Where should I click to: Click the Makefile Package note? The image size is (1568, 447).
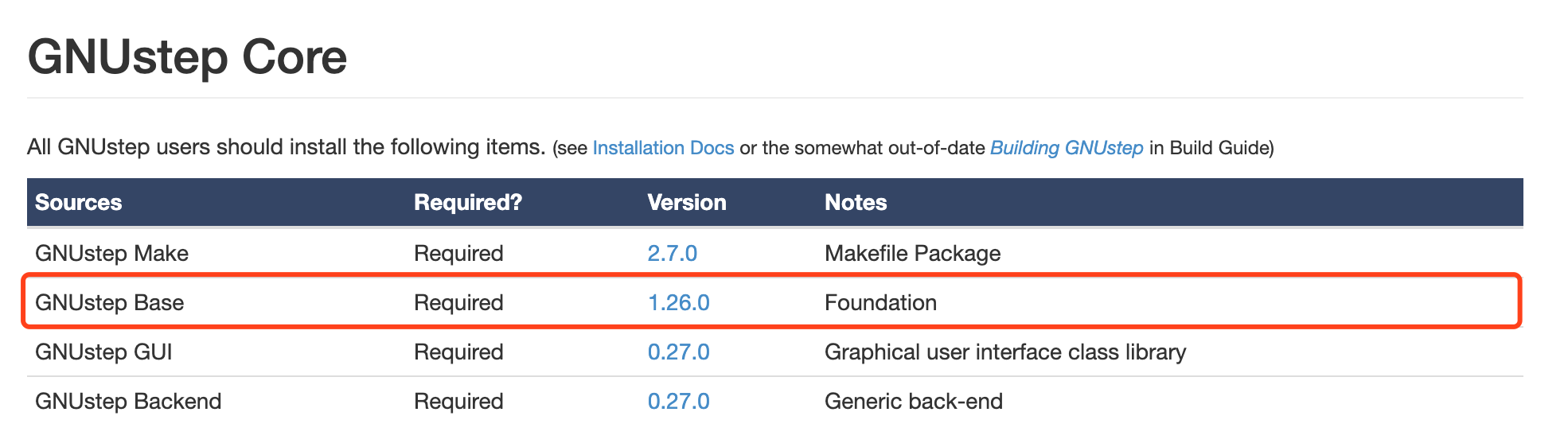click(x=912, y=253)
